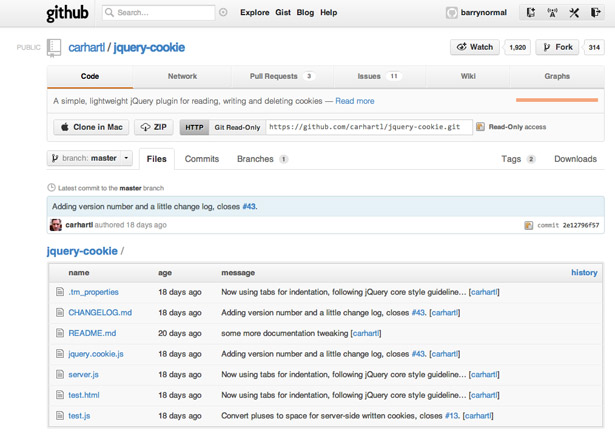Download the ZIP archive
The width and height of the screenshot is (615, 436).
(154, 127)
